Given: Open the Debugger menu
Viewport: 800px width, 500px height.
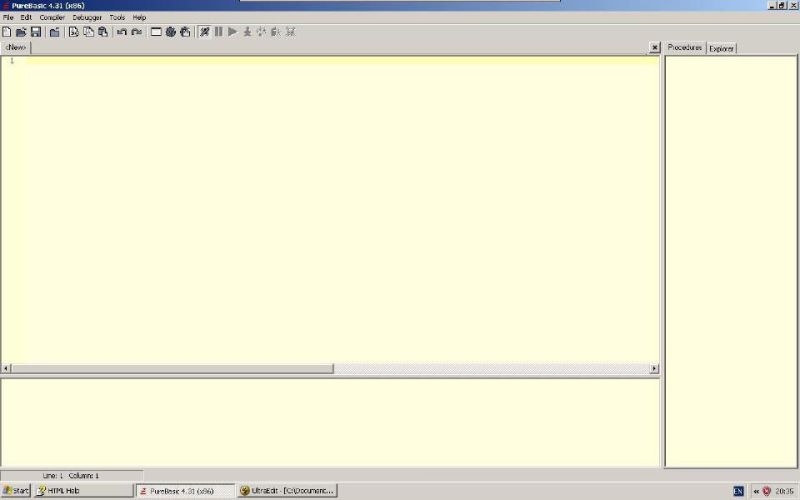Looking at the screenshot, I should pyautogui.click(x=87, y=17).
